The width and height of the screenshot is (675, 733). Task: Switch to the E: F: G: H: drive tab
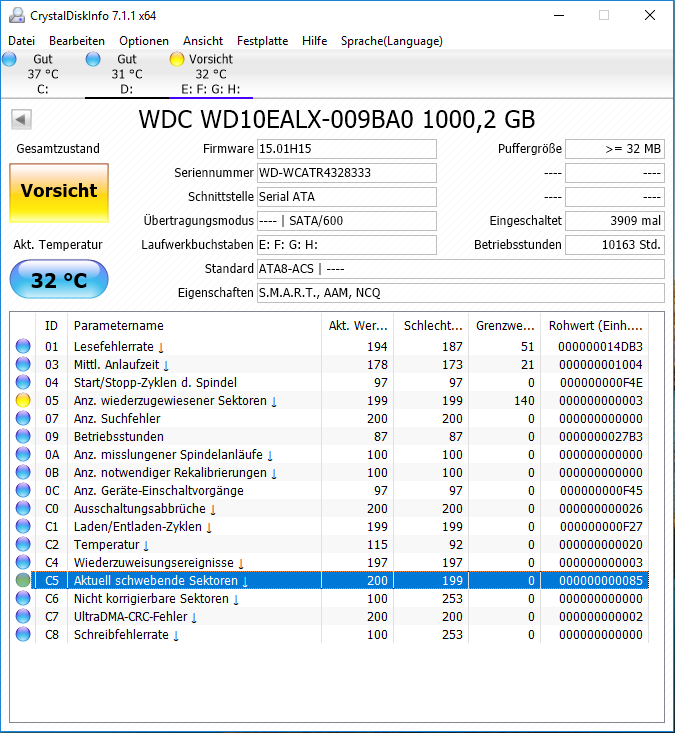pos(211,74)
